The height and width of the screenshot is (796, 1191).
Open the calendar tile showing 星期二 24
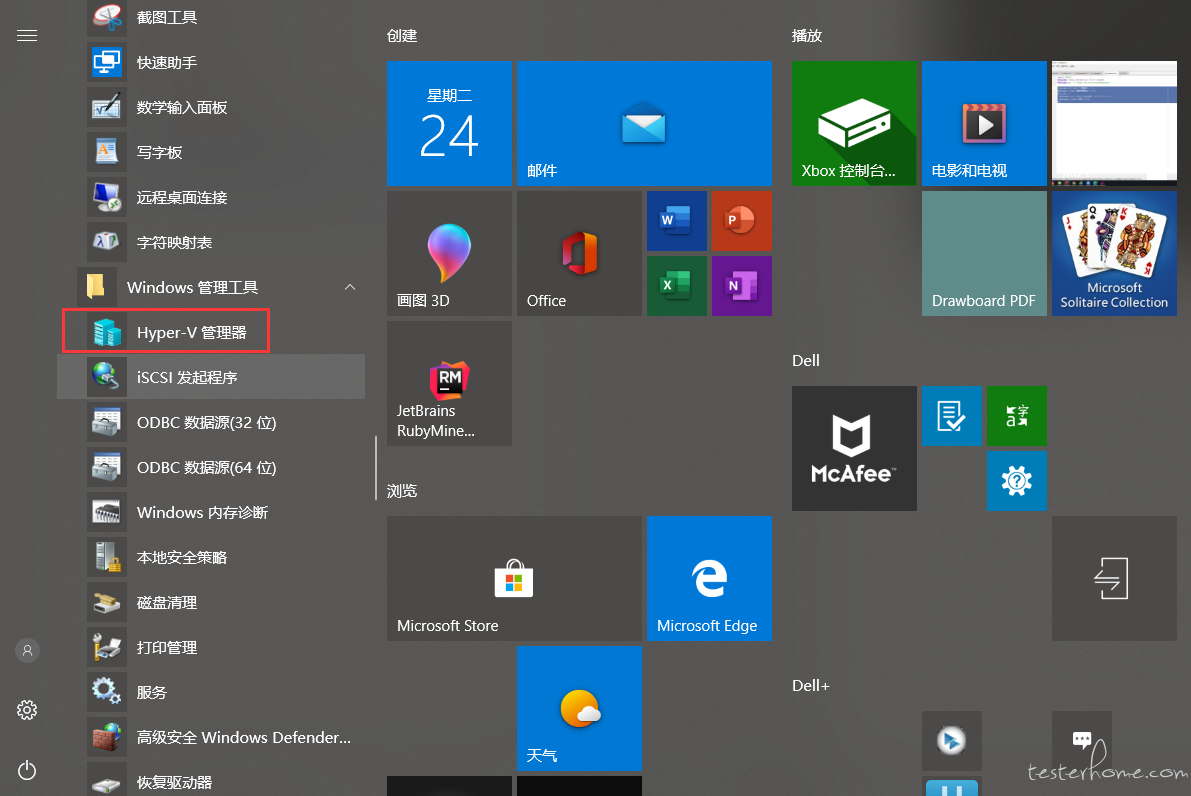(449, 123)
